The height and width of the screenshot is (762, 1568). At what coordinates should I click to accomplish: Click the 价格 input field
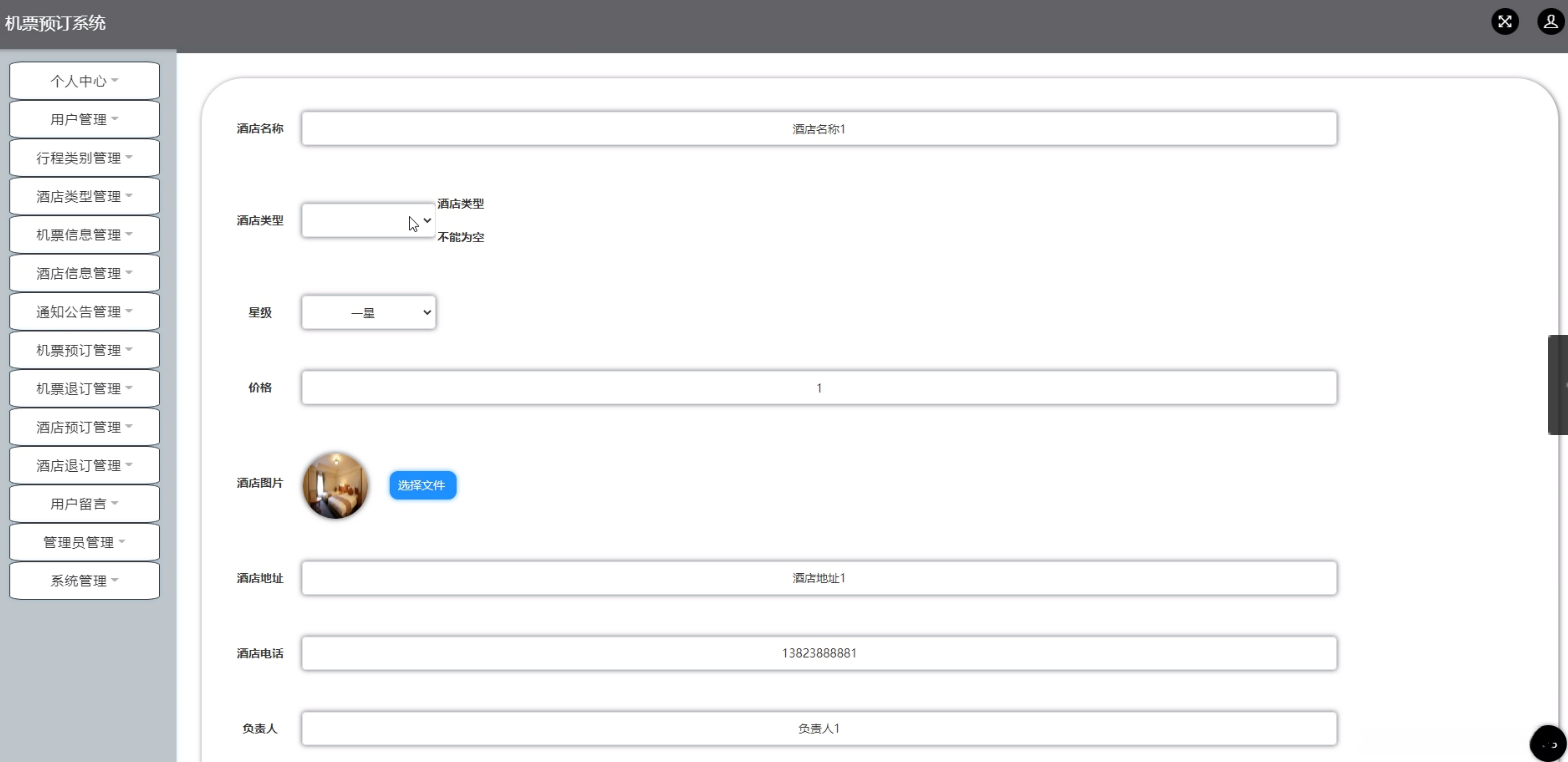pyautogui.click(x=819, y=388)
